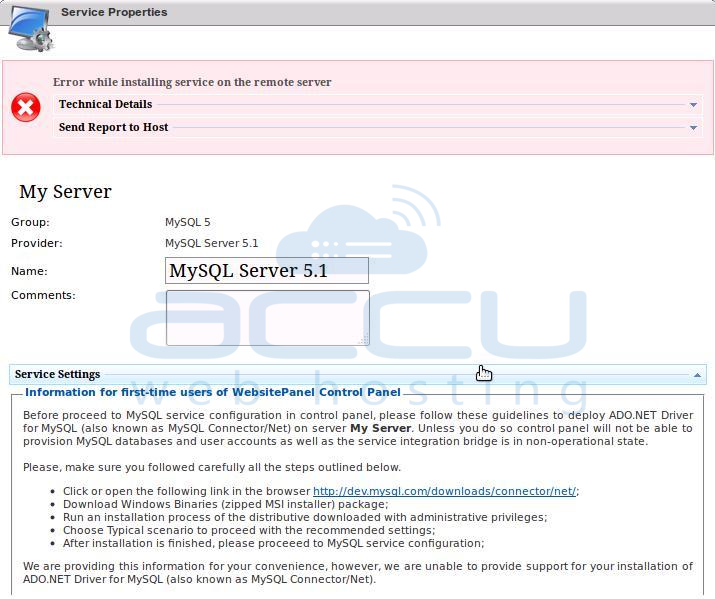
Task: Click the 'Group:' label
Action: click(x=30, y=222)
